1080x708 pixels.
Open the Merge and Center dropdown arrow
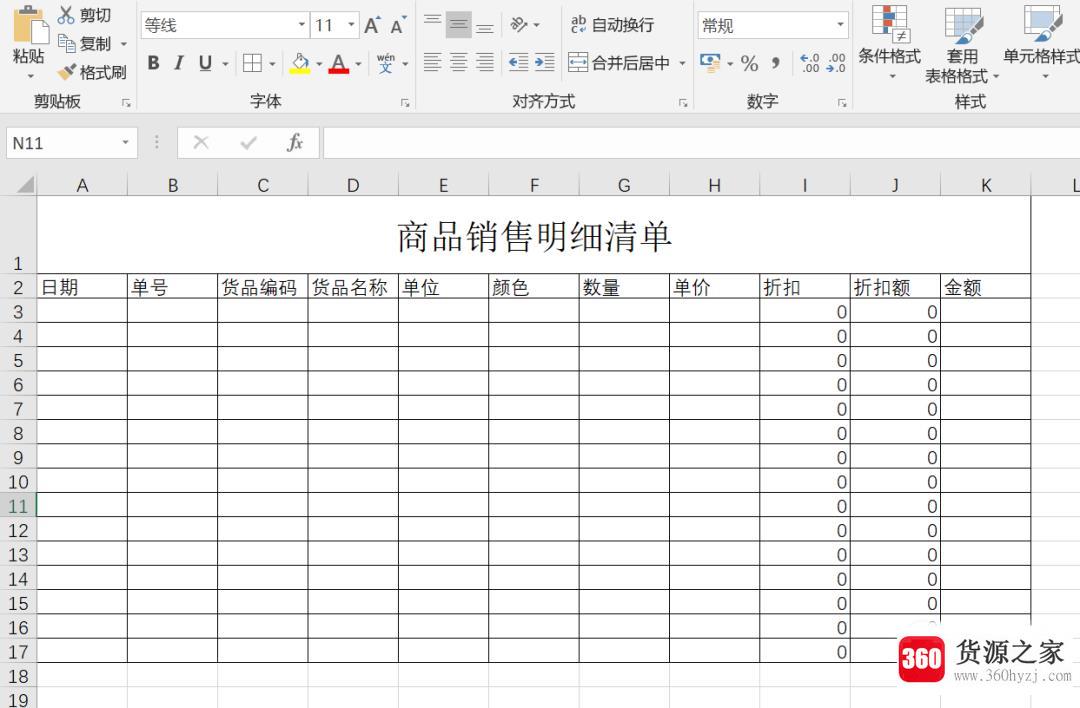(683, 63)
